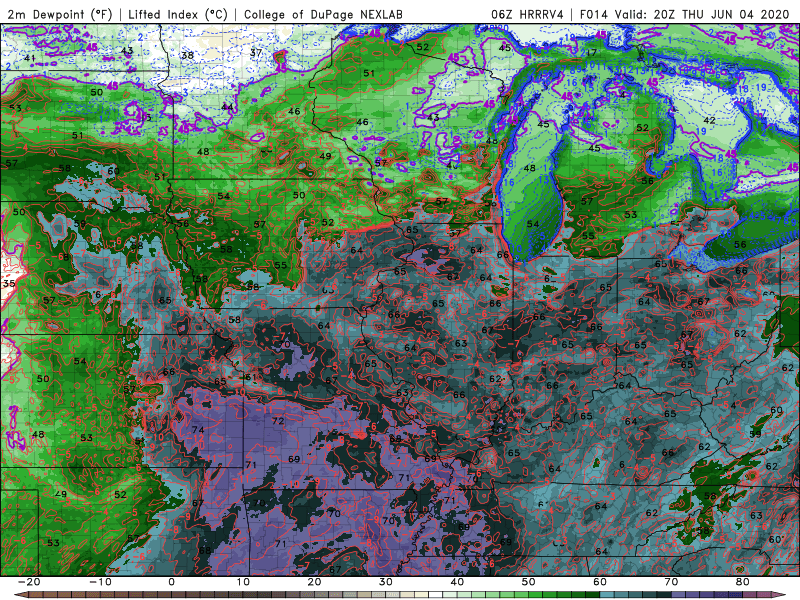
Task: Click the 35 dewpoint value on the map
Action: tap(9, 283)
